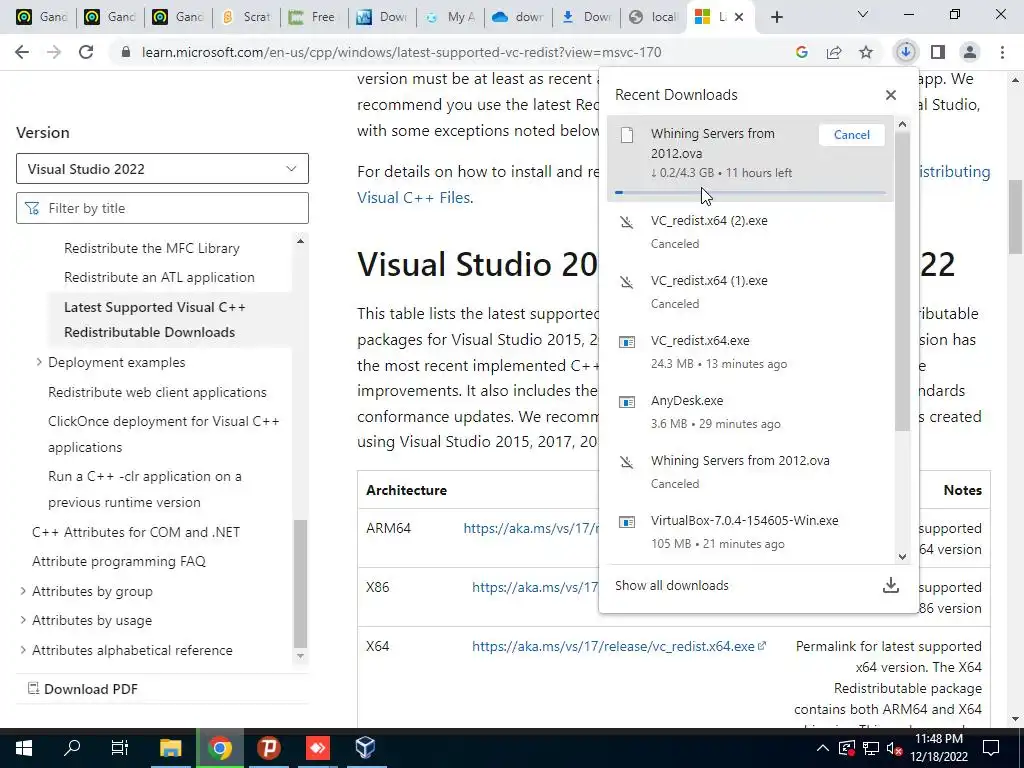Image resolution: width=1024 pixels, height=768 pixels.
Task: Open VC_redist.x64.exe completed download
Action: pos(750,351)
